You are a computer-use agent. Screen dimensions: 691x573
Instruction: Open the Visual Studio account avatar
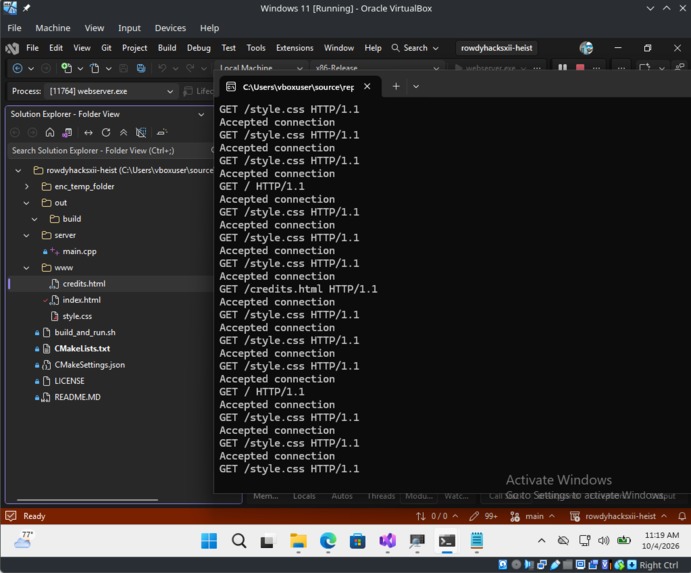tap(586, 48)
